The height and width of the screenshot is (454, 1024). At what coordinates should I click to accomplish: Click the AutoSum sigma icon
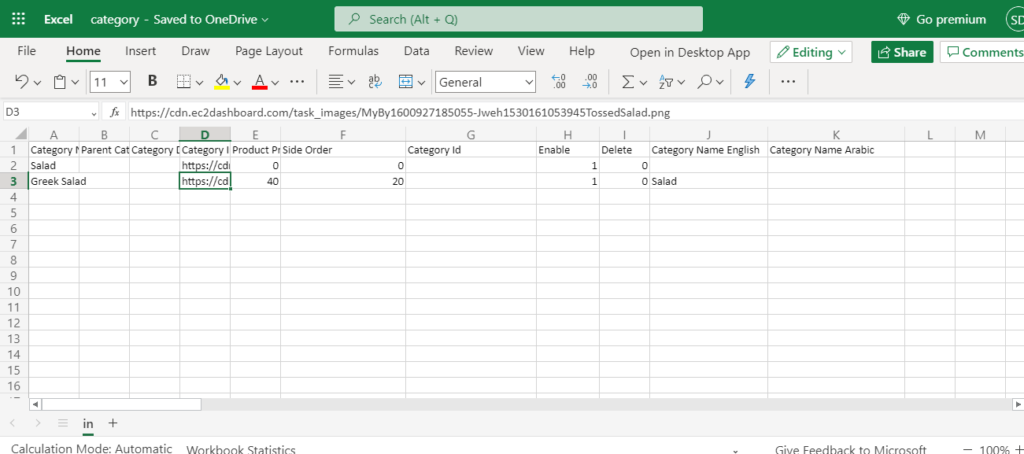pyautogui.click(x=627, y=82)
